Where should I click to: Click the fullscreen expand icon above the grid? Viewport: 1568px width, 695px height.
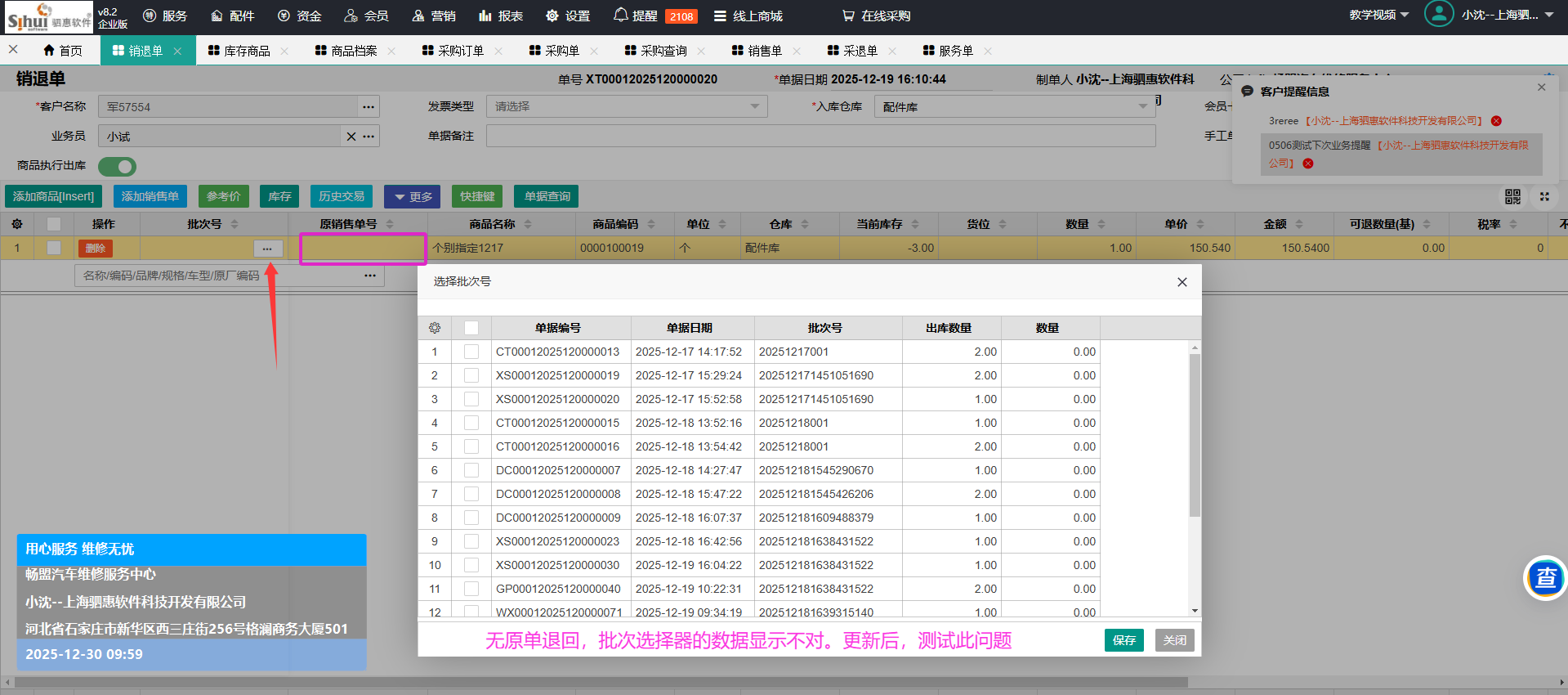coord(1544,196)
